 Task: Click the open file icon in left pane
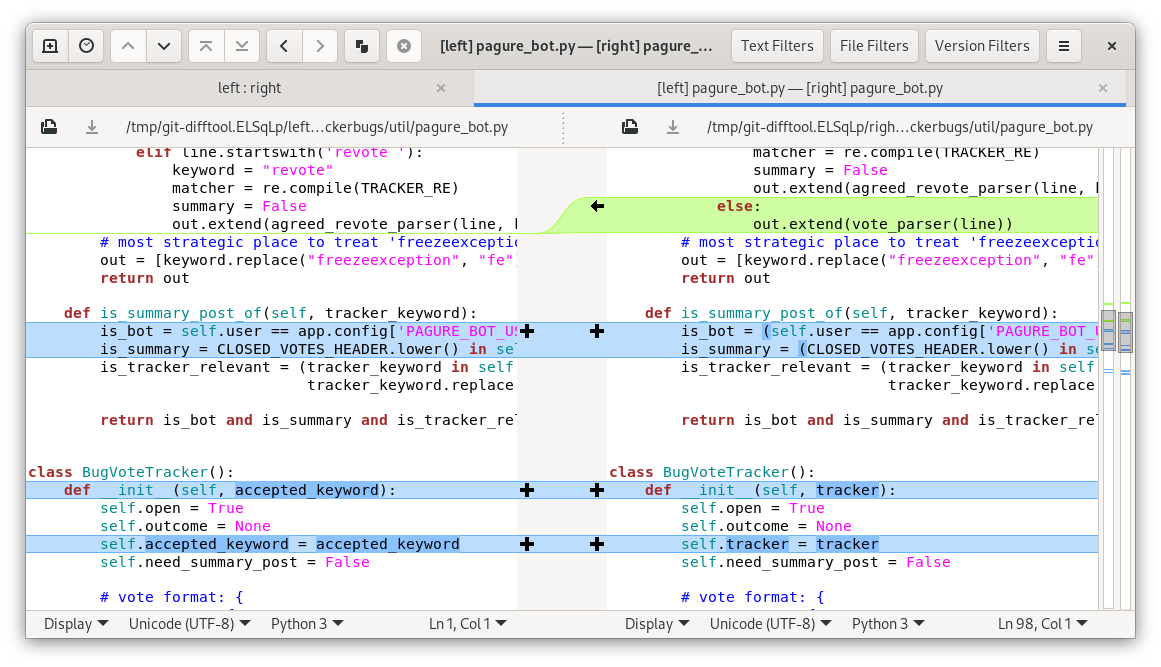click(49, 127)
